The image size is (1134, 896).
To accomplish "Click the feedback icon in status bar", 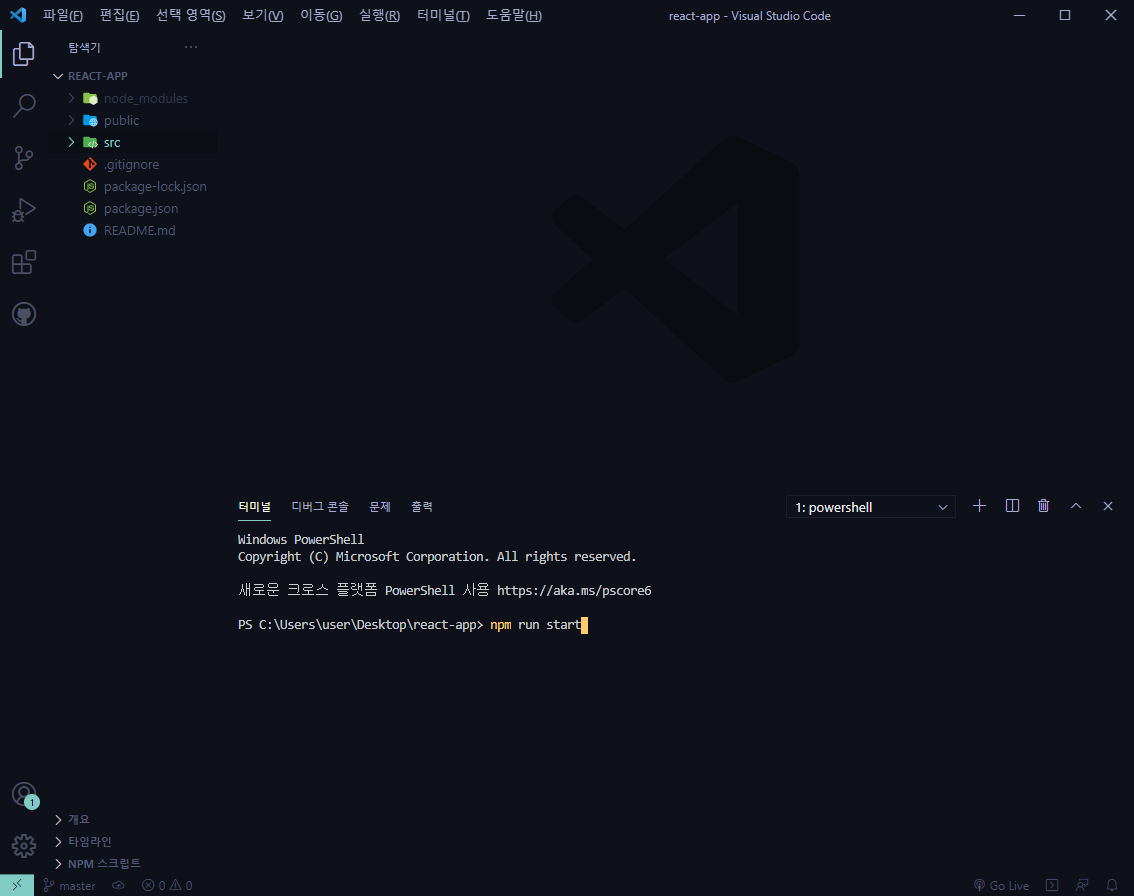I will [1082, 885].
